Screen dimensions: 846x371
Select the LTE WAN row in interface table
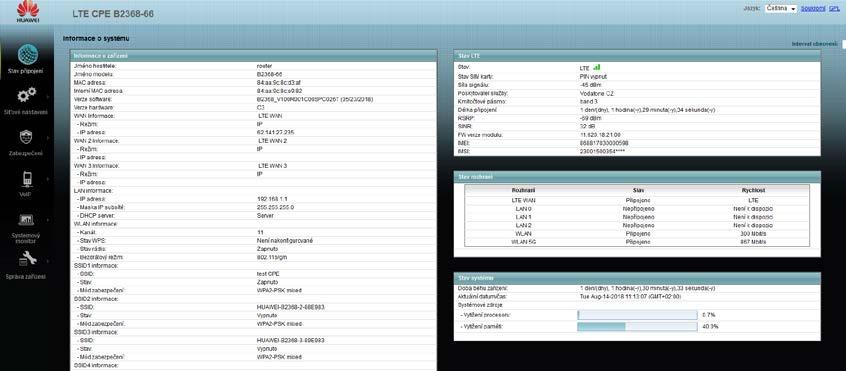coord(637,200)
